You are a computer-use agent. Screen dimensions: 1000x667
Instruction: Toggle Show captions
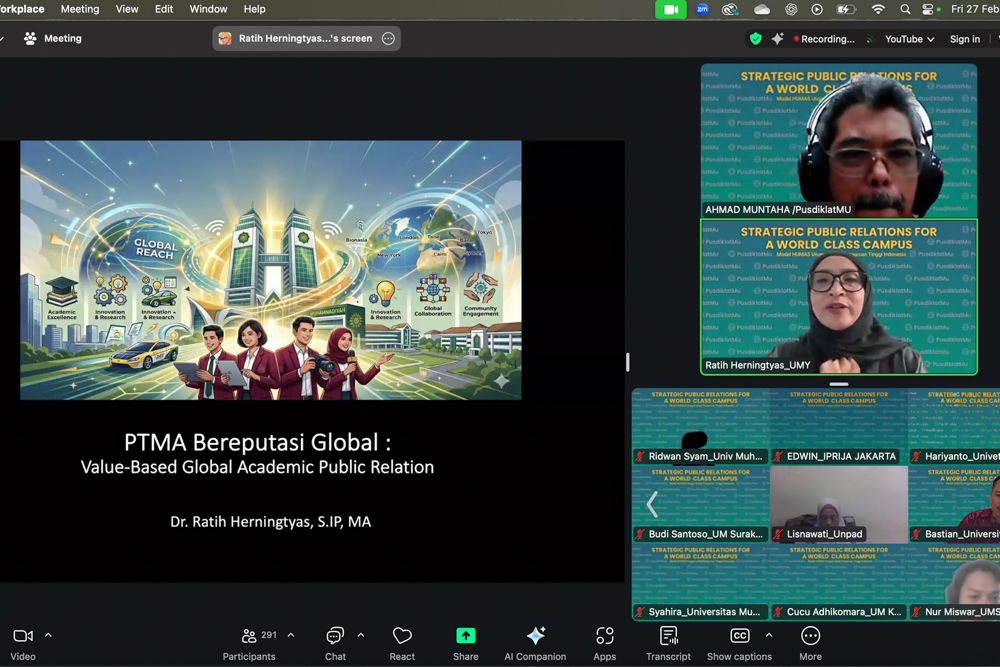pos(739,636)
